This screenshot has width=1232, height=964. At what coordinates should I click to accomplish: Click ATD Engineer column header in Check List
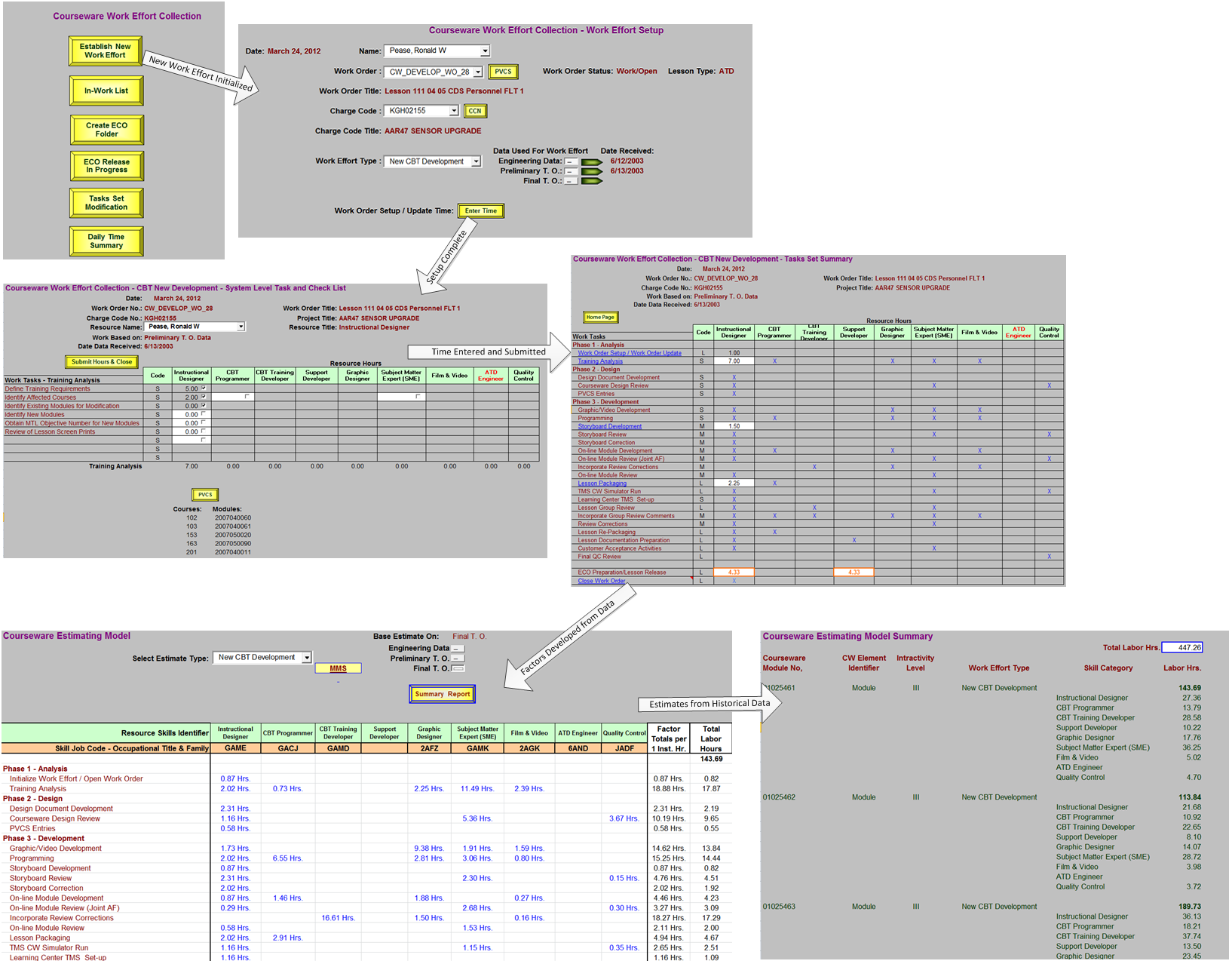click(x=491, y=376)
